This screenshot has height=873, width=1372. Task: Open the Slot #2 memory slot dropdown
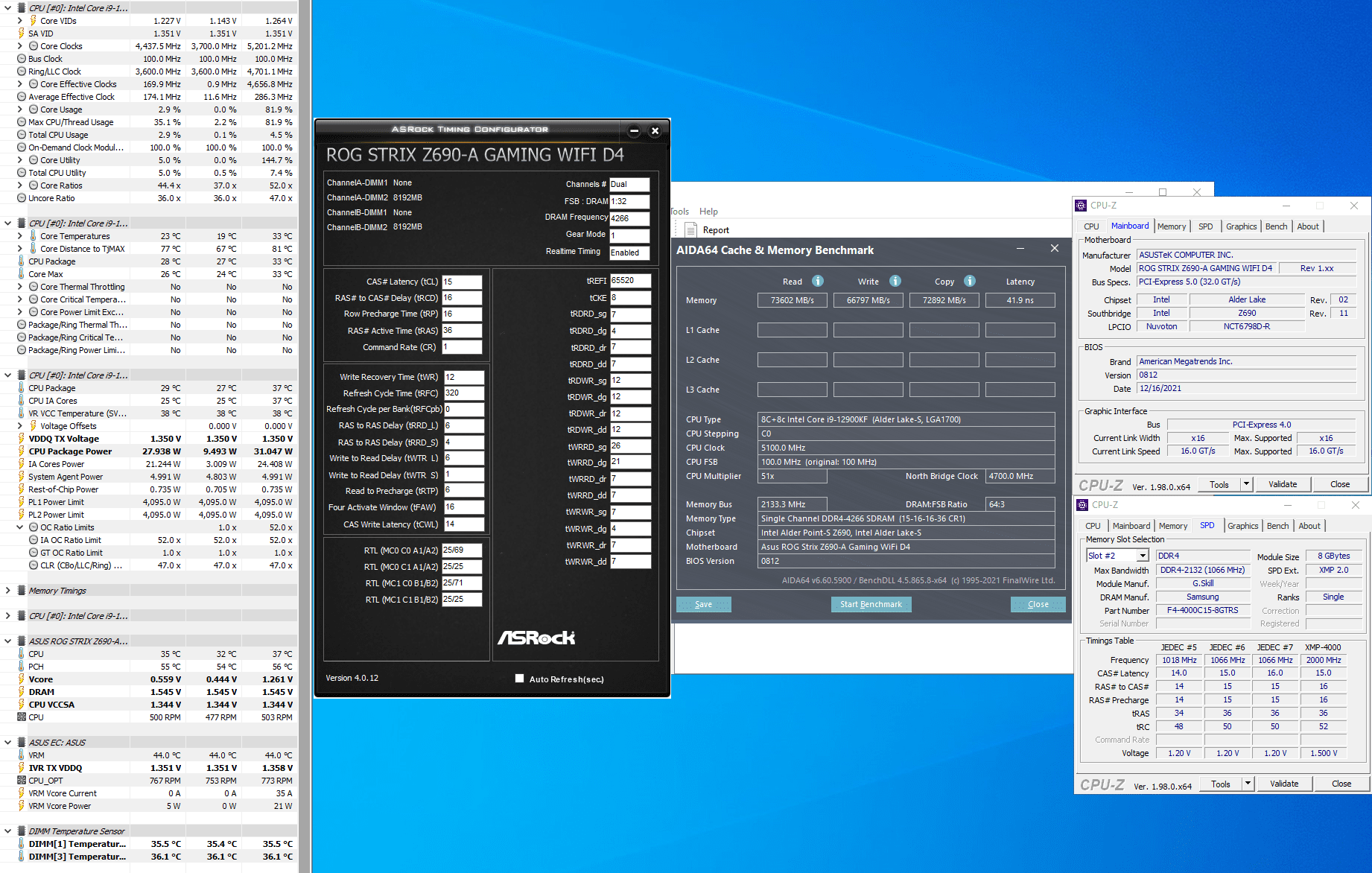(x=1142, y=556)
